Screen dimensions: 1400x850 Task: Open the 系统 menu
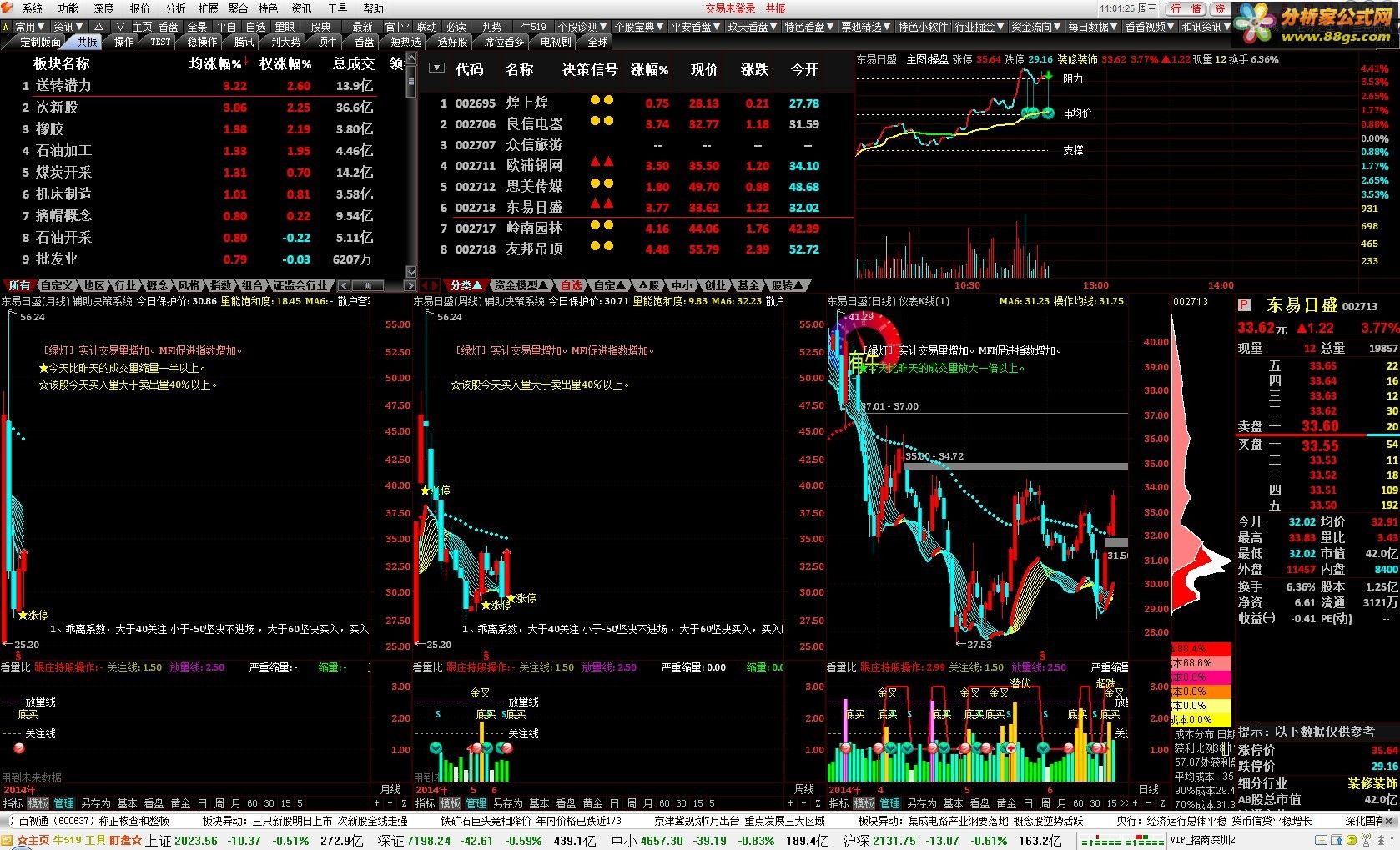pyautogui.click(x=33, y=8)
